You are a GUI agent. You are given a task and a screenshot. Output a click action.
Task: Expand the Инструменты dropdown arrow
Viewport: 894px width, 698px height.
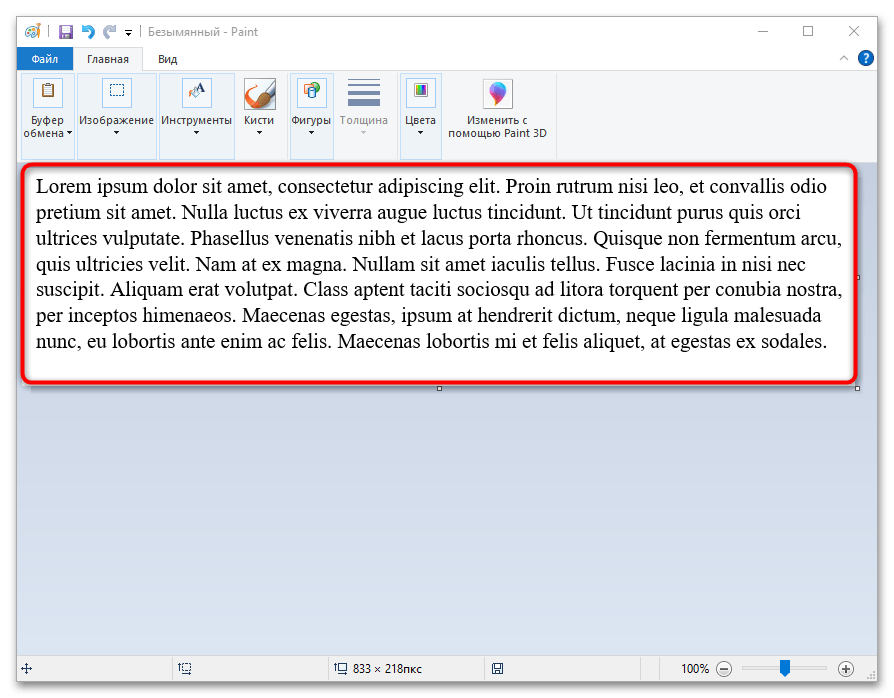pos(196,133)
